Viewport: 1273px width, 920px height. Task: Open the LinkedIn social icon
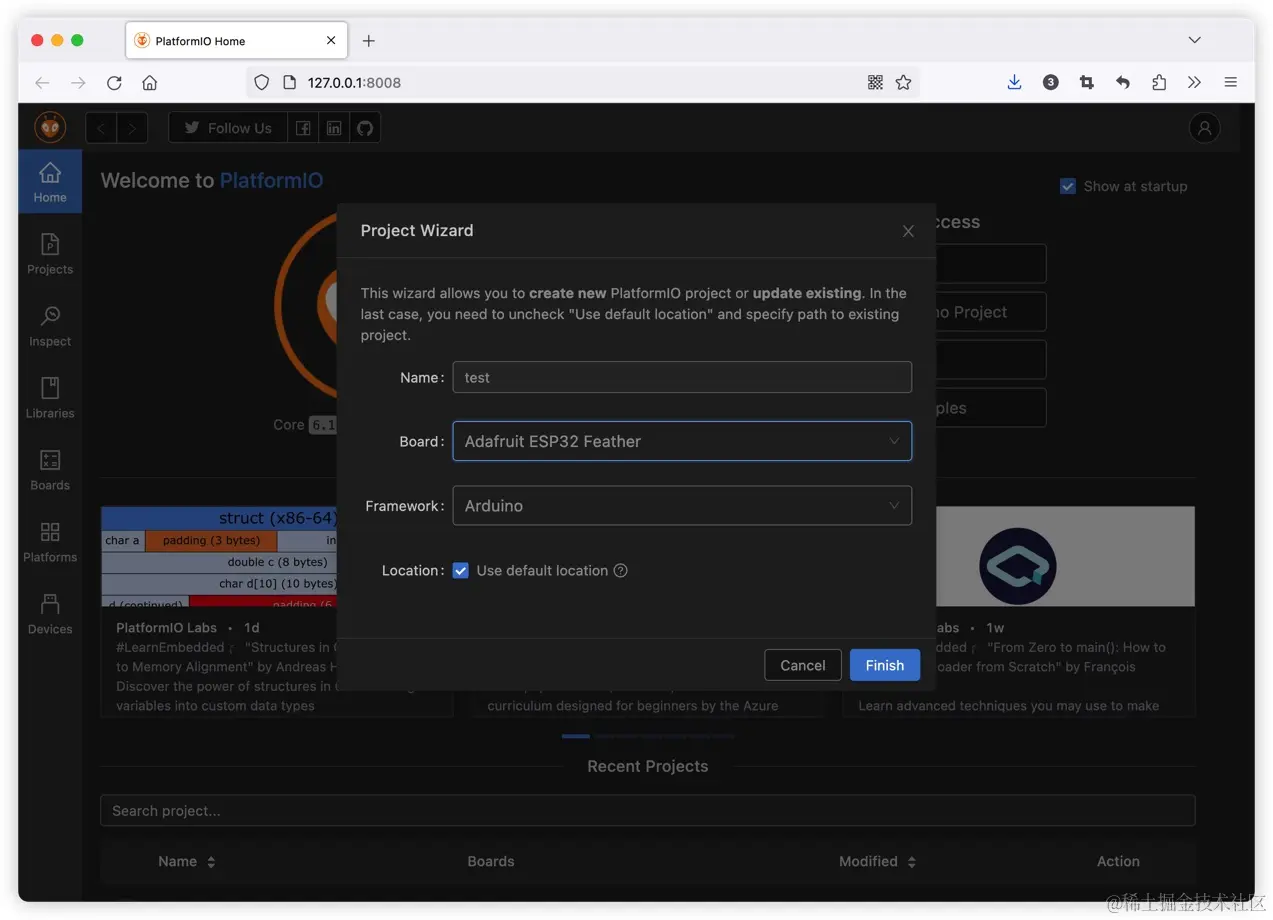(x=334, y=128)
